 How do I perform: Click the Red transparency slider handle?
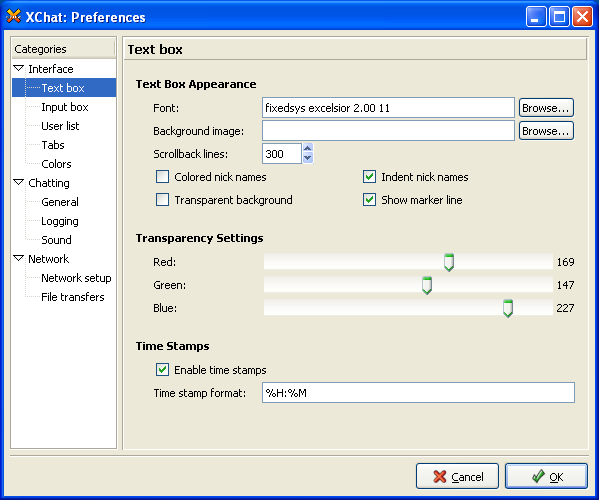pyautogui.click(x=449, y=262)
